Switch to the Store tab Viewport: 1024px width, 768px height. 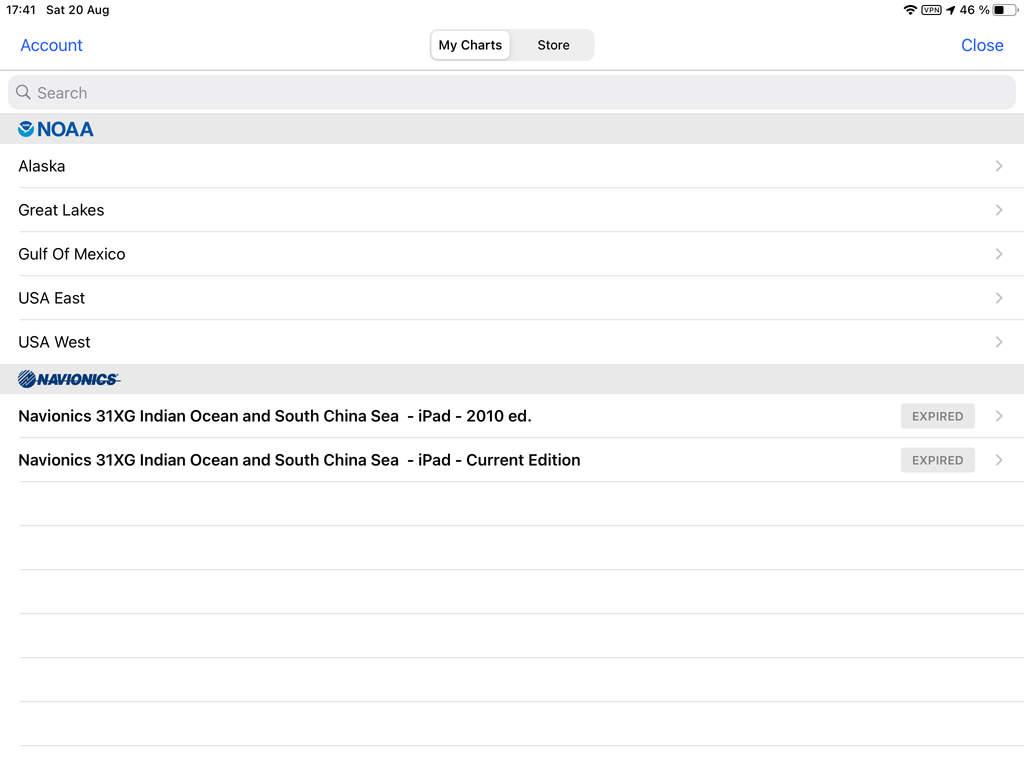(553, 45)
